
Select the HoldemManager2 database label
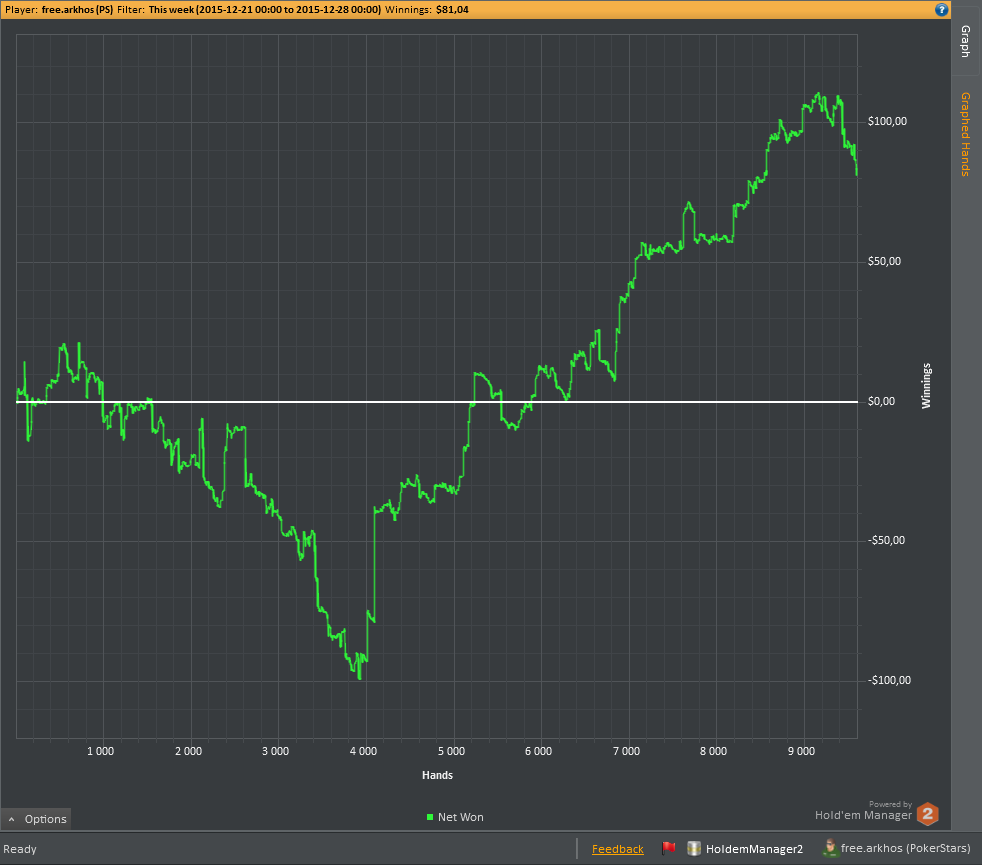754,849
